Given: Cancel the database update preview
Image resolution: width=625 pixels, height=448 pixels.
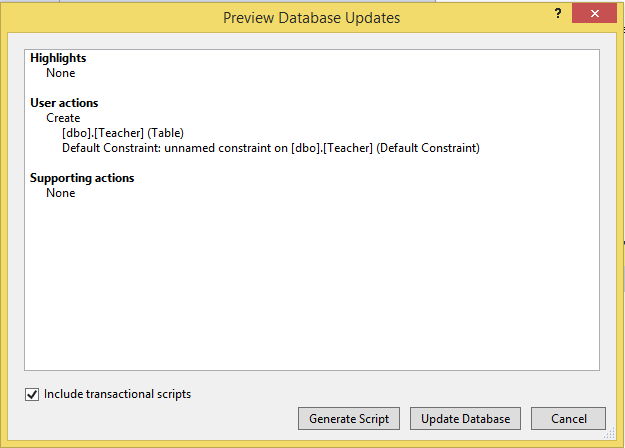Looking at the screenshot, I should click(568, 419).
